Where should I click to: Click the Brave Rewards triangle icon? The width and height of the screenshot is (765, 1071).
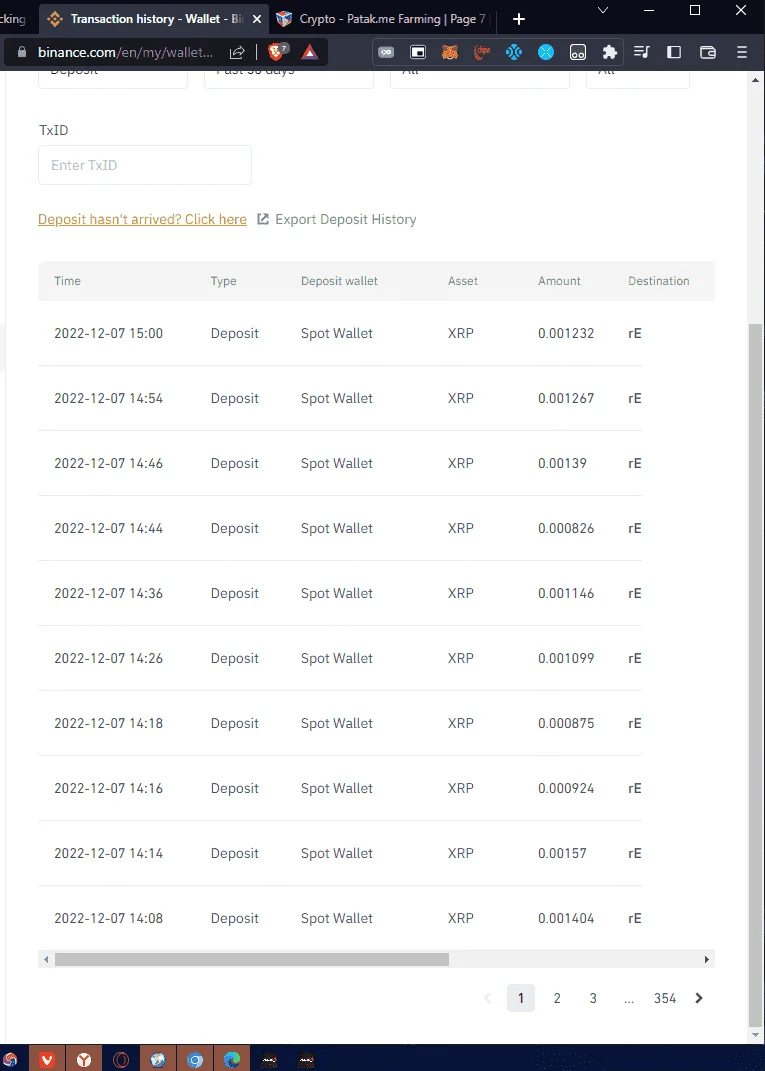point(309,52)
